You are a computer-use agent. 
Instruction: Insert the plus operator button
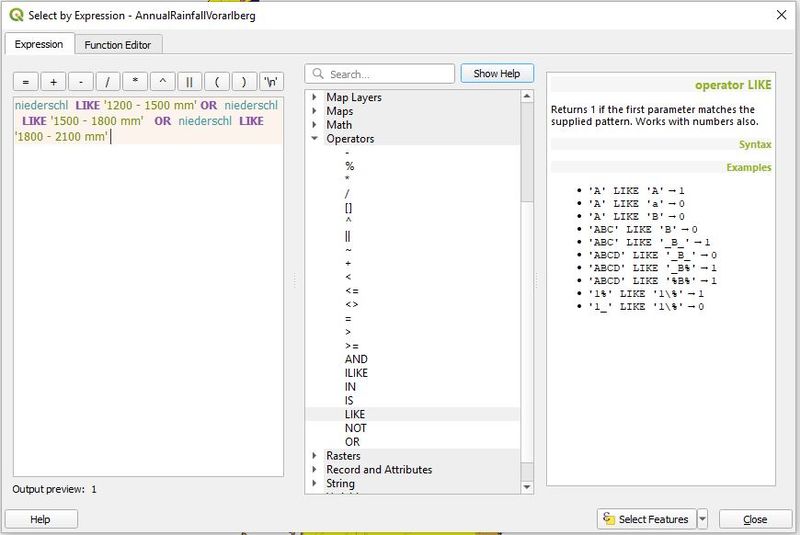[52, 81]
